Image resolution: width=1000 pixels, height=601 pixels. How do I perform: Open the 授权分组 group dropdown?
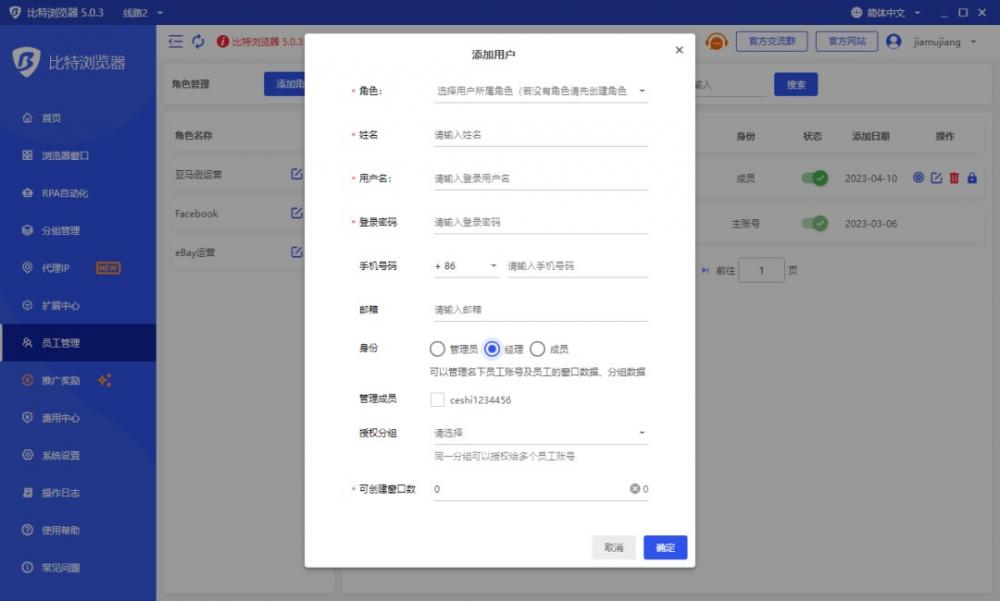(541, 433)
